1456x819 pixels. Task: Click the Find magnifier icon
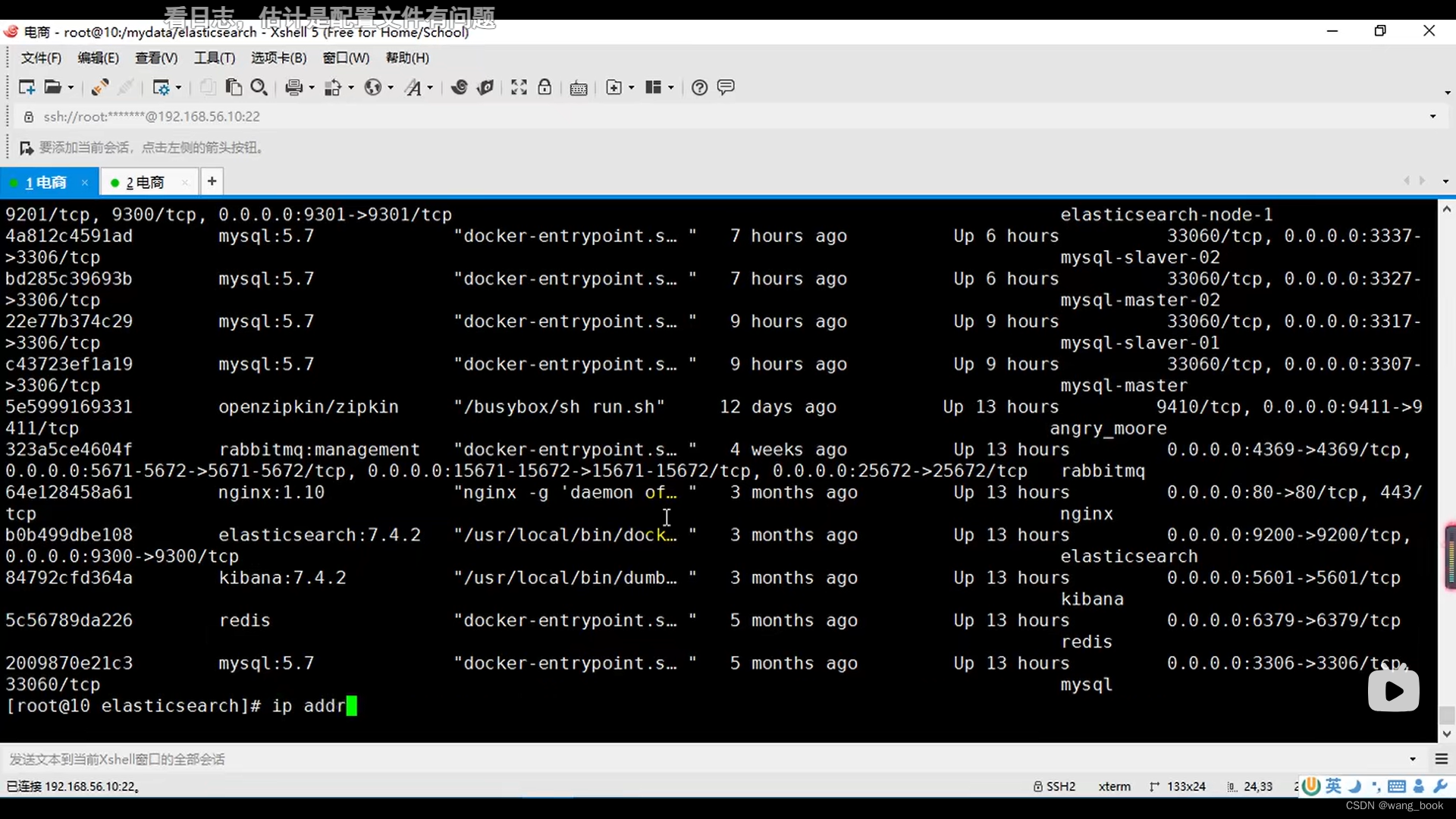point(259,87)
